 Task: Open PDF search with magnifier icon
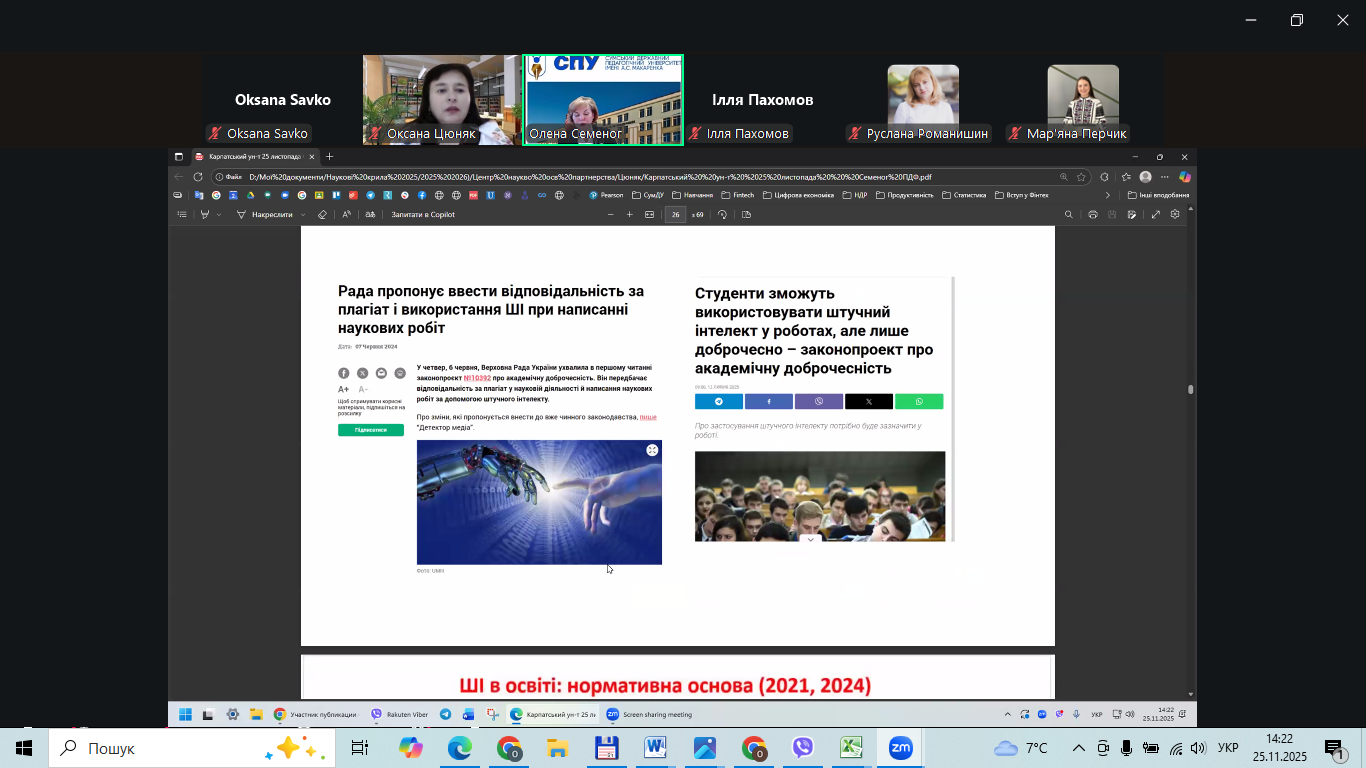coord(1069,215)
